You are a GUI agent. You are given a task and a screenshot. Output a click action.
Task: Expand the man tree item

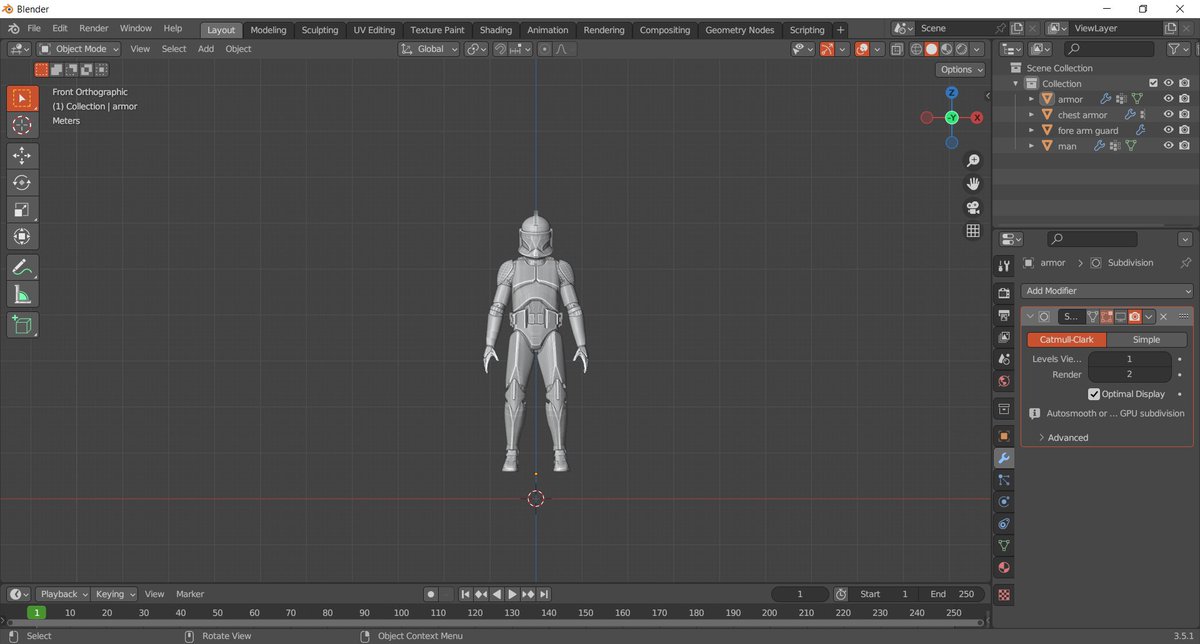[1031, 146]
